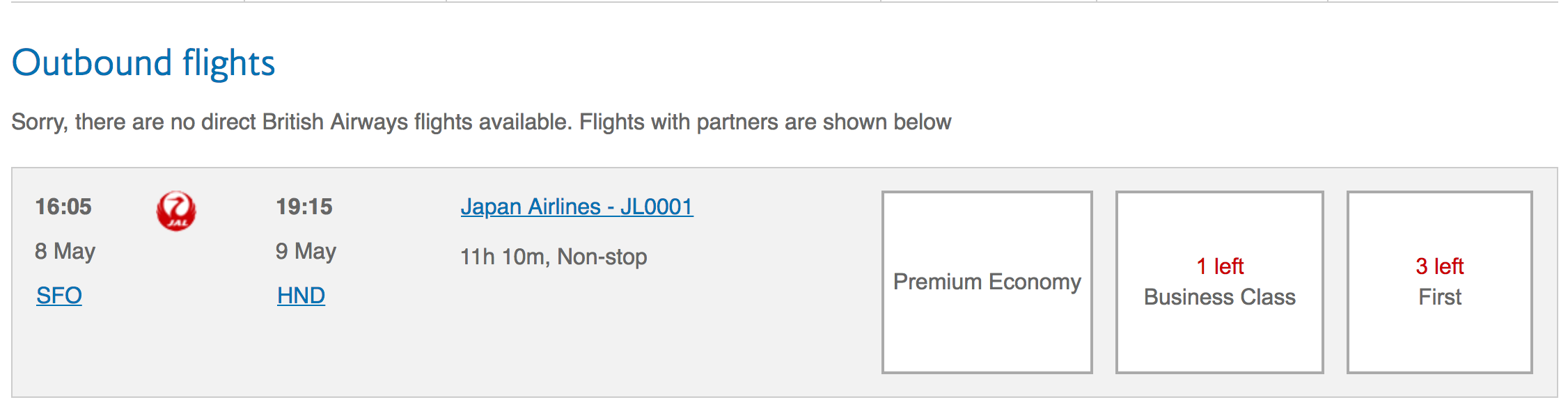Viewport: 1568px width, 402px height.
Task: Click the red '1 left' availability label
Action: point(1220,266)
